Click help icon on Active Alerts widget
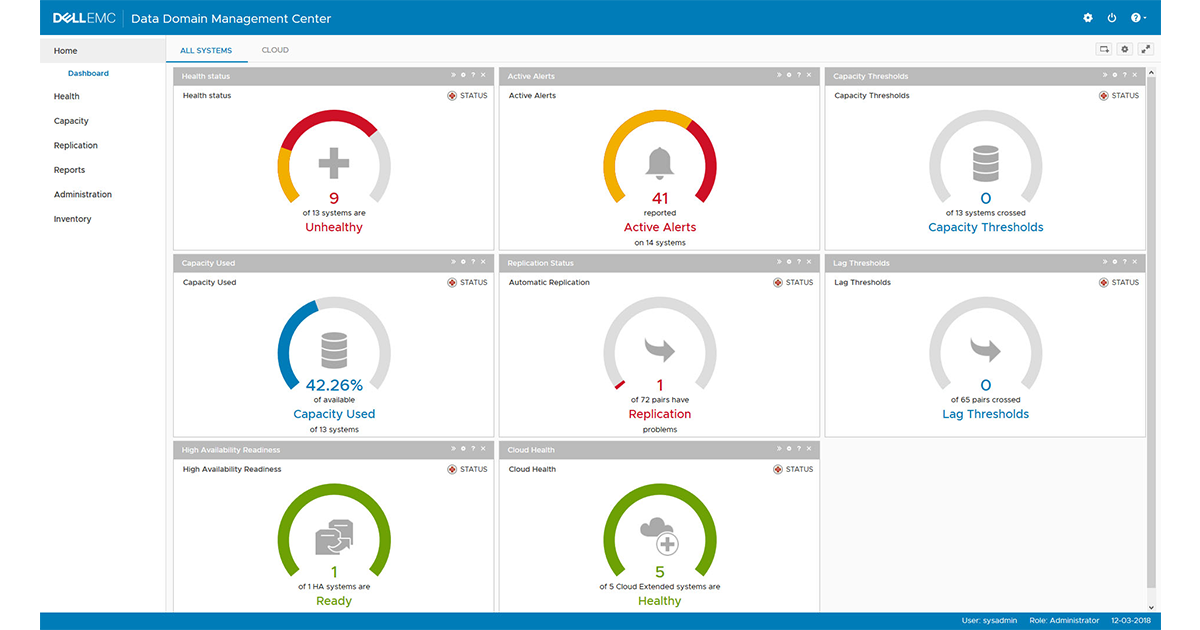Viewport: 1200px width, 630px height. click(799, 75)
